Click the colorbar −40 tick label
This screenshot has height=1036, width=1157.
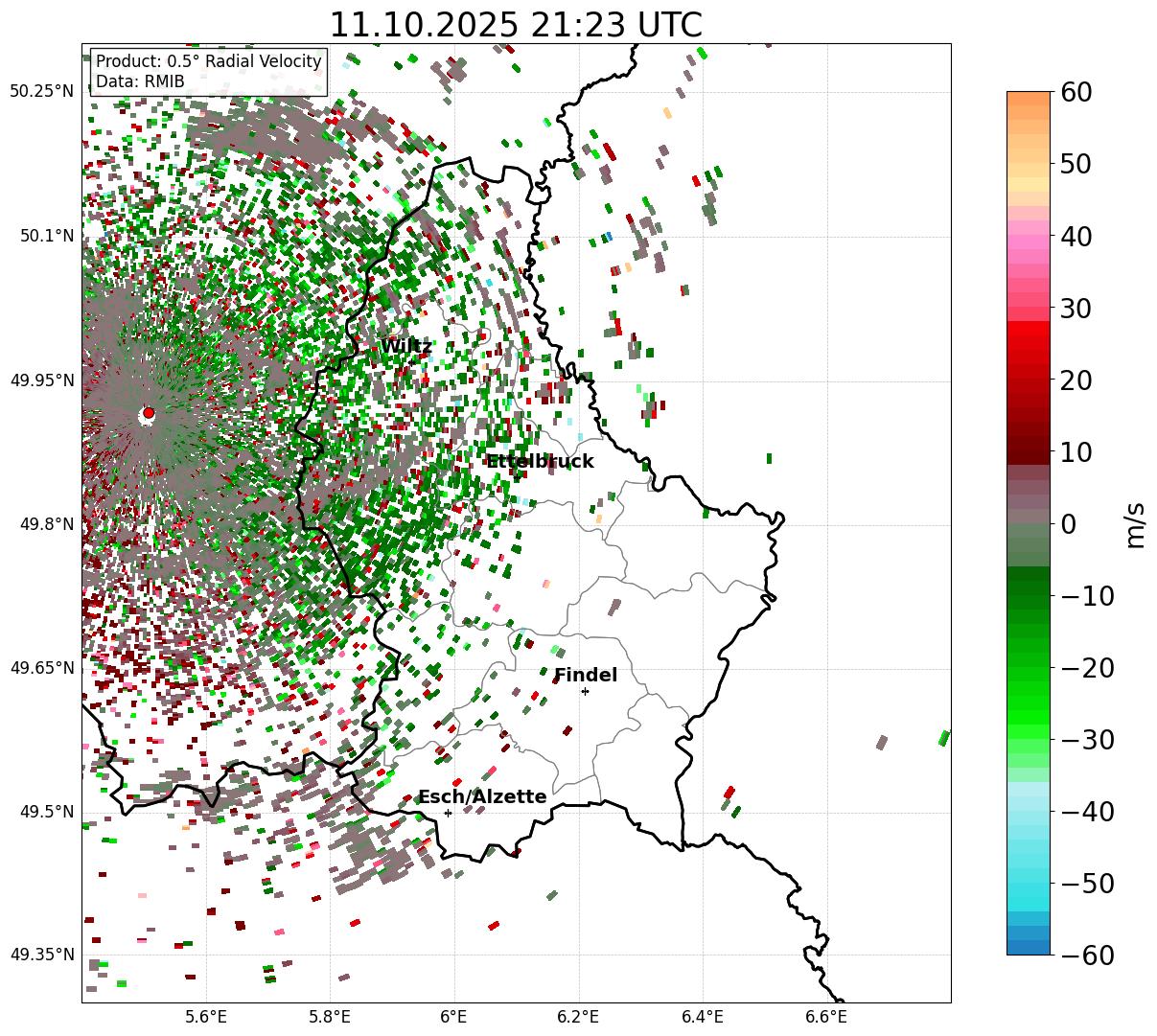1087,811
